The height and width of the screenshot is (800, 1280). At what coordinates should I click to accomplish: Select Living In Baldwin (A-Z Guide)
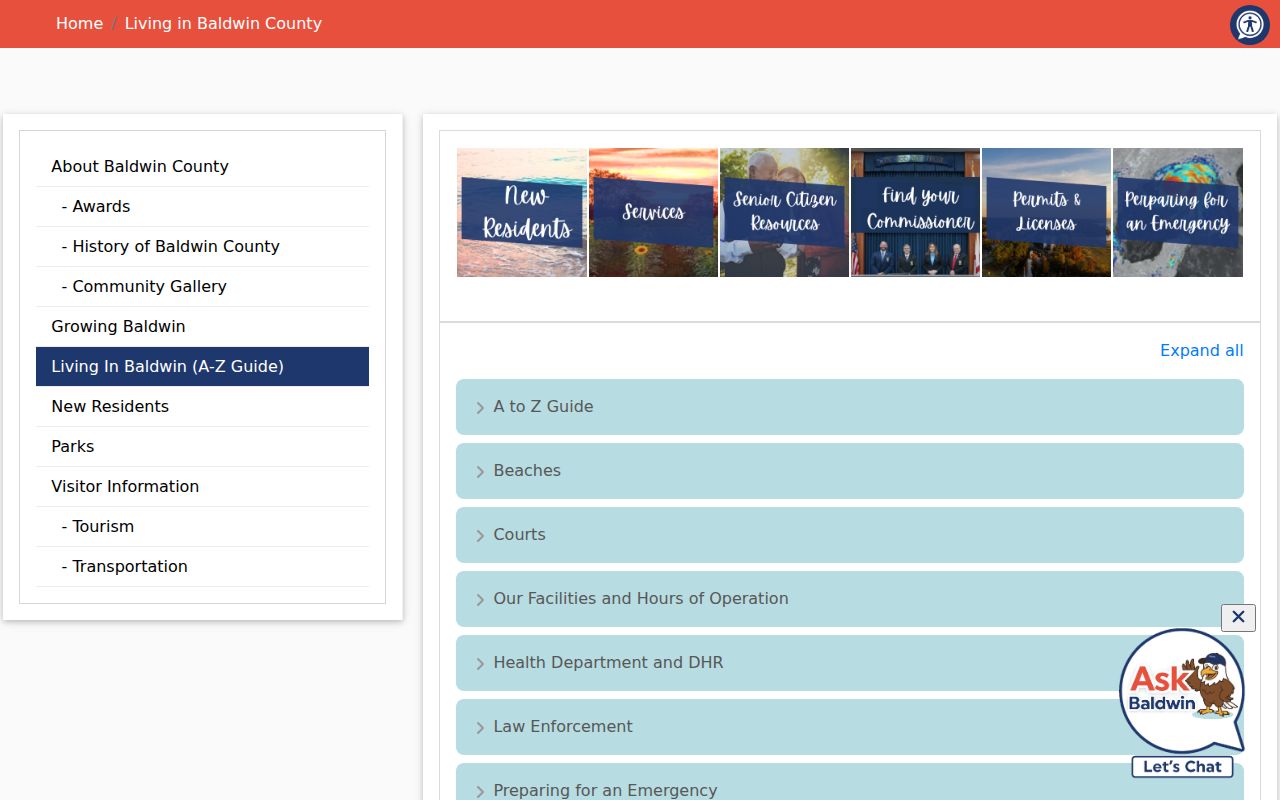pos(202,367)
